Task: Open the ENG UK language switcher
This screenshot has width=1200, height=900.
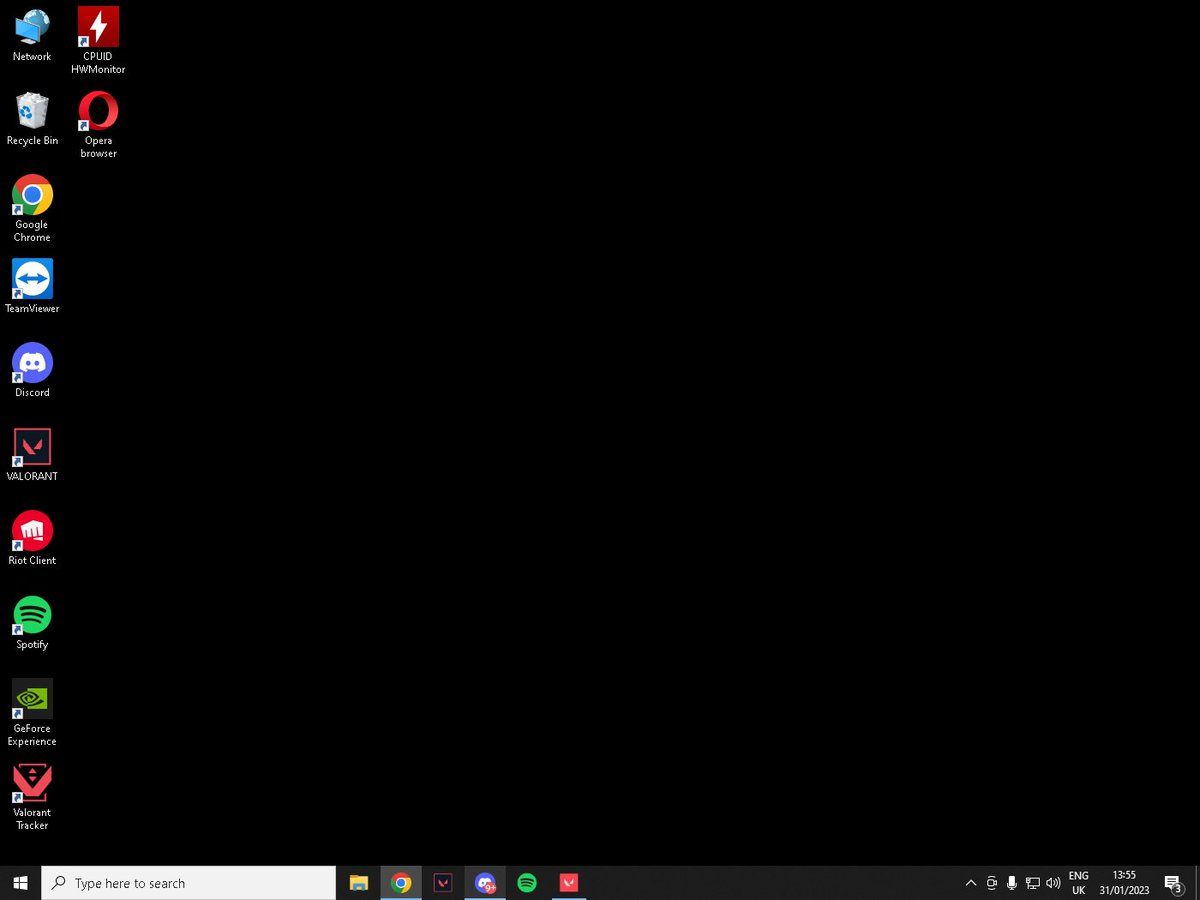Action: 1078,883
